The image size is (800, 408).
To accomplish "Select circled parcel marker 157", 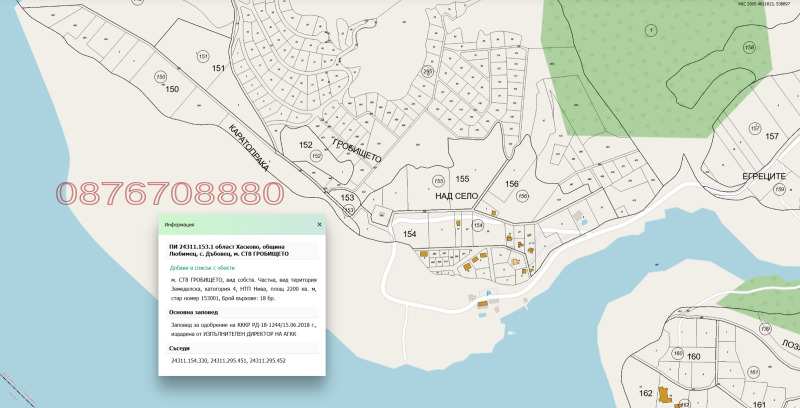I will pos(756,128).
